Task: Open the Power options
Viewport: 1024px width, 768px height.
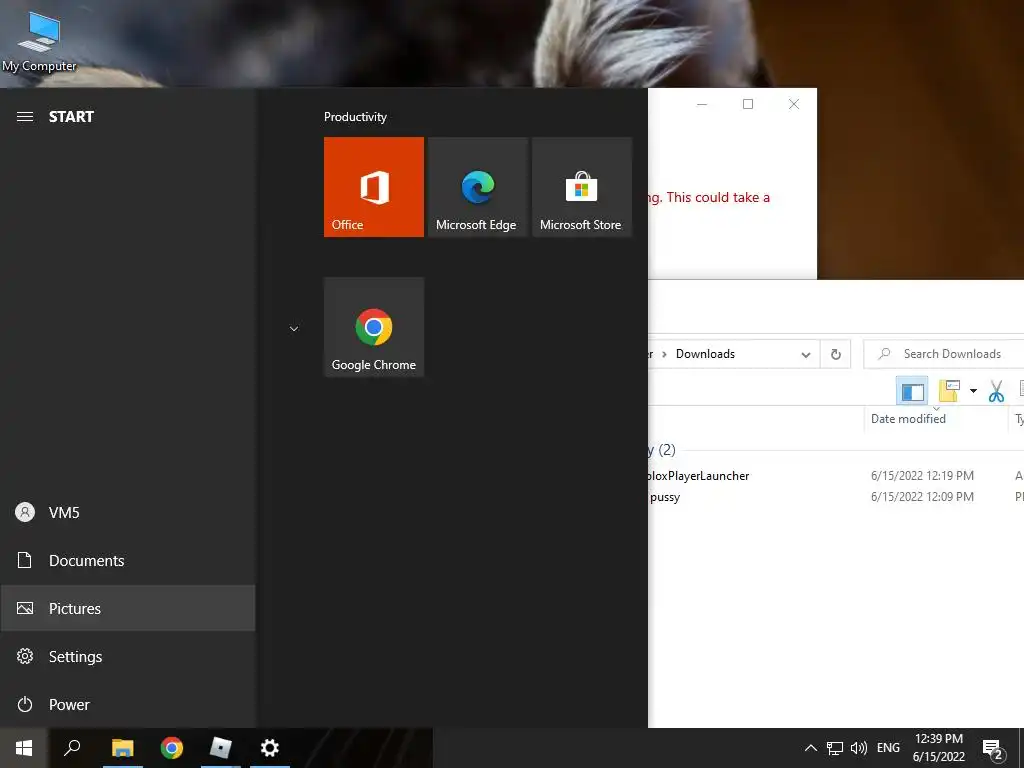Action: point(127,705)
